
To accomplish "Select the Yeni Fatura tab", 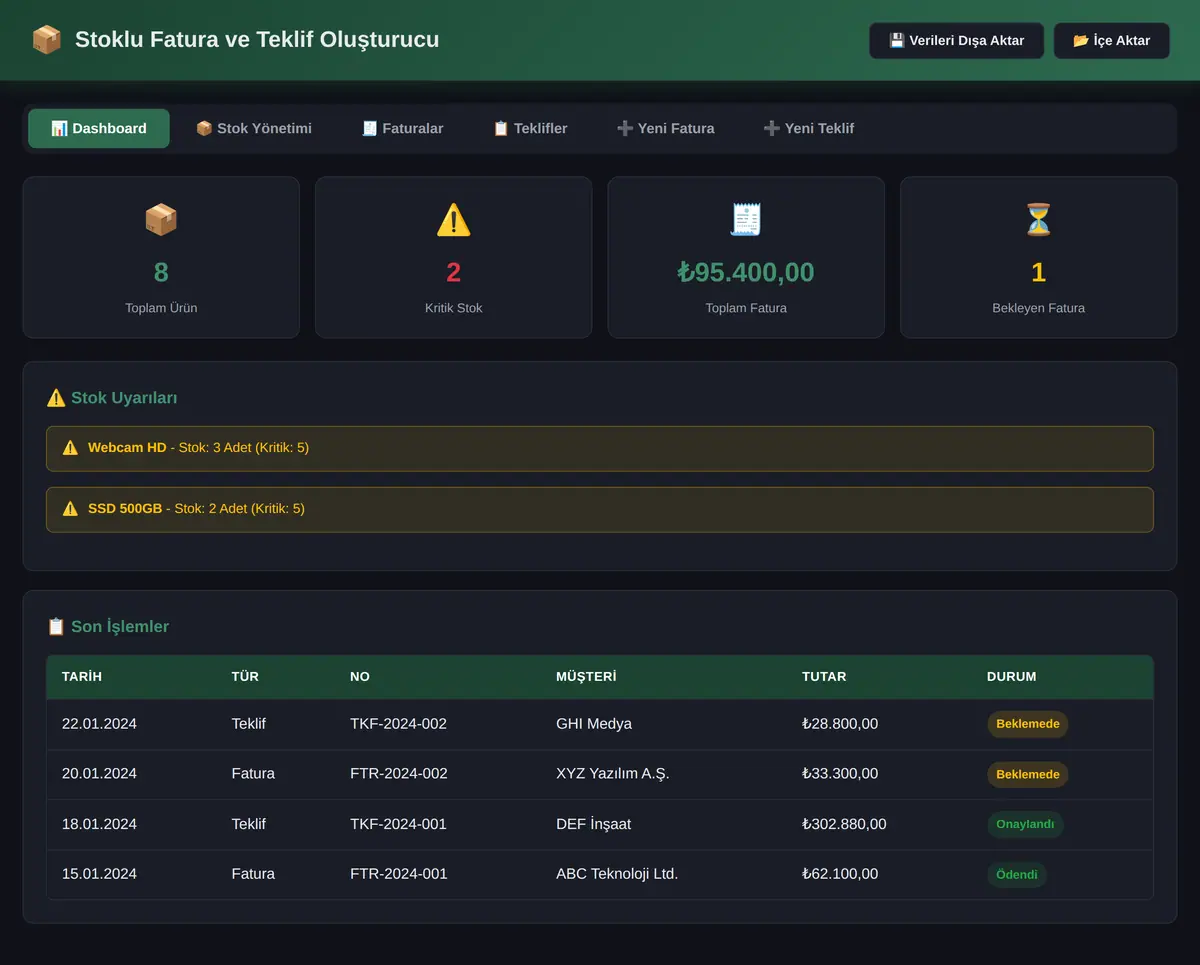I will pos(666,129).
